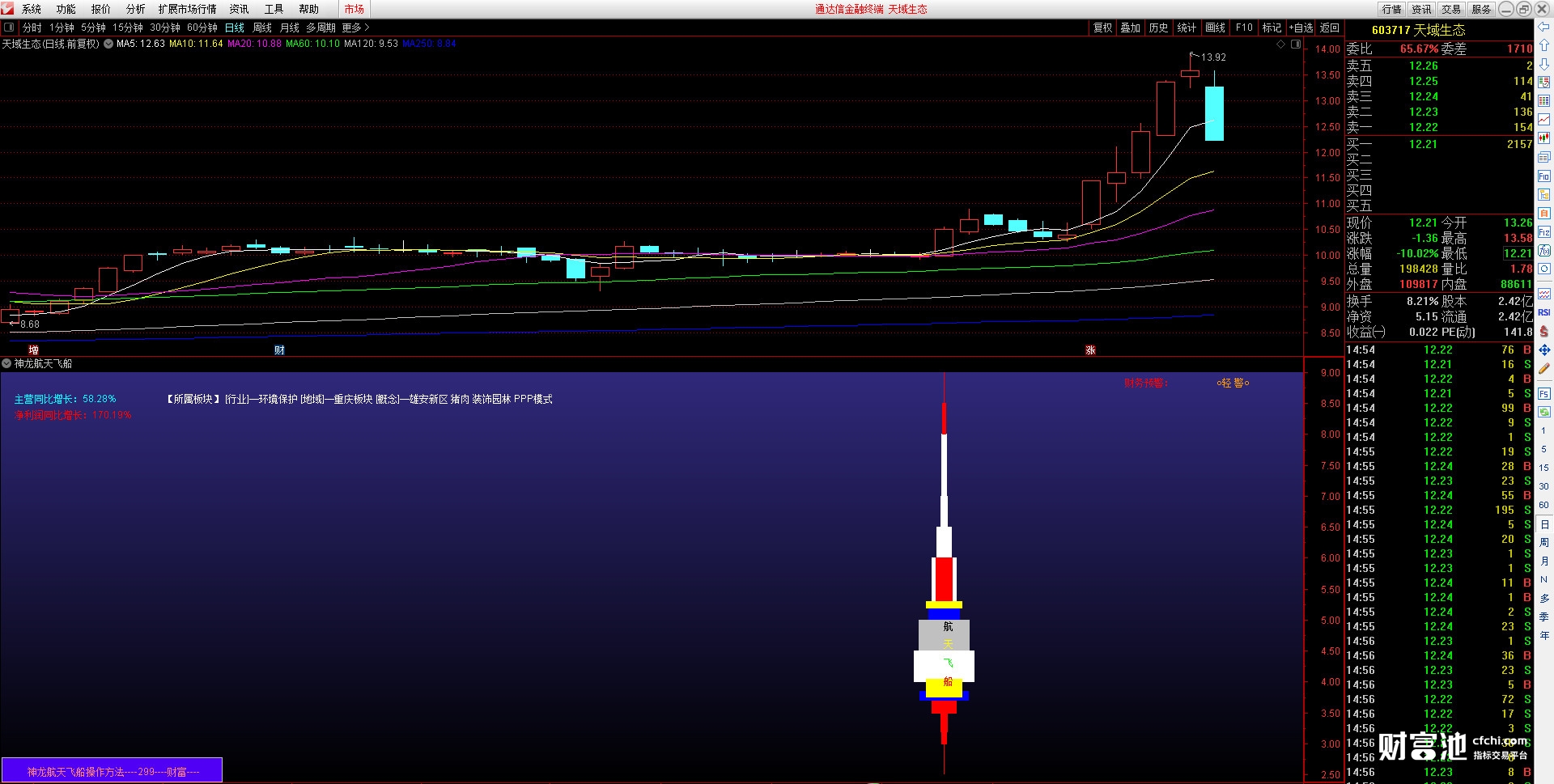Select the 30 minute period in right sidebar
This screenshot has height=784, width=1554.
click(x=1544, y=486)
